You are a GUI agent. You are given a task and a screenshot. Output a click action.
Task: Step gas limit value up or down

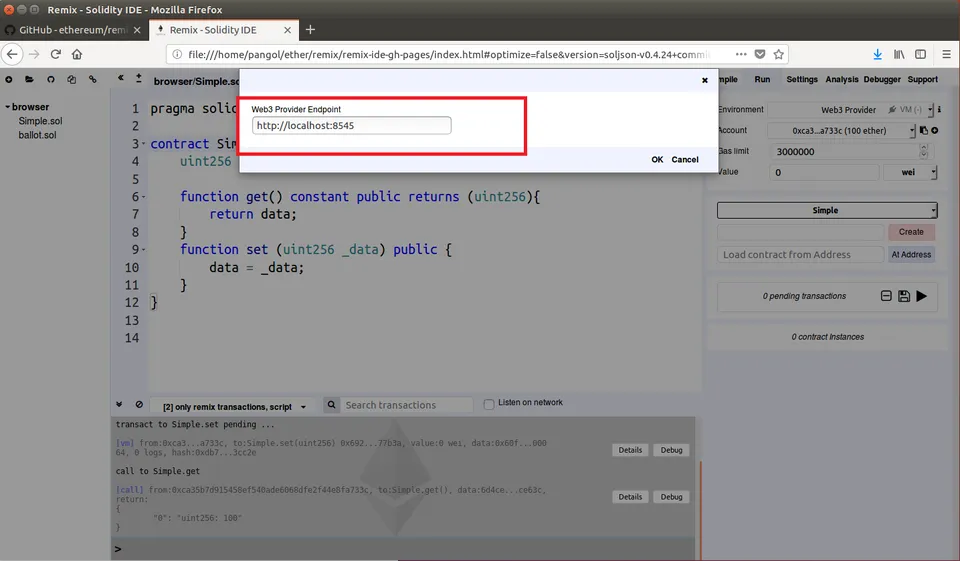[x=924, y=151]
